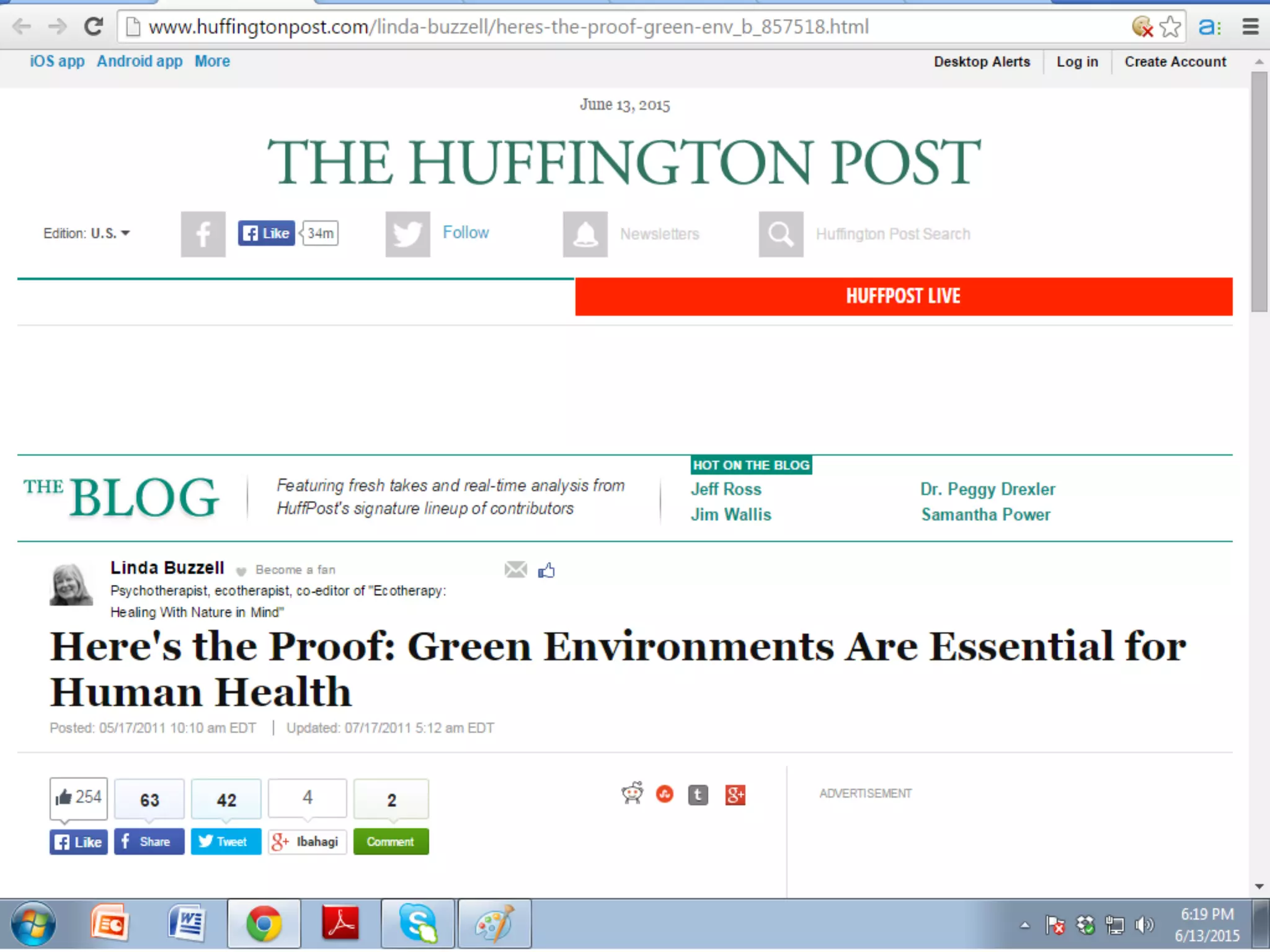The image size is (1270, 952).
Task: Show hidden system tray icons arrow
Action: point(1024,925)
